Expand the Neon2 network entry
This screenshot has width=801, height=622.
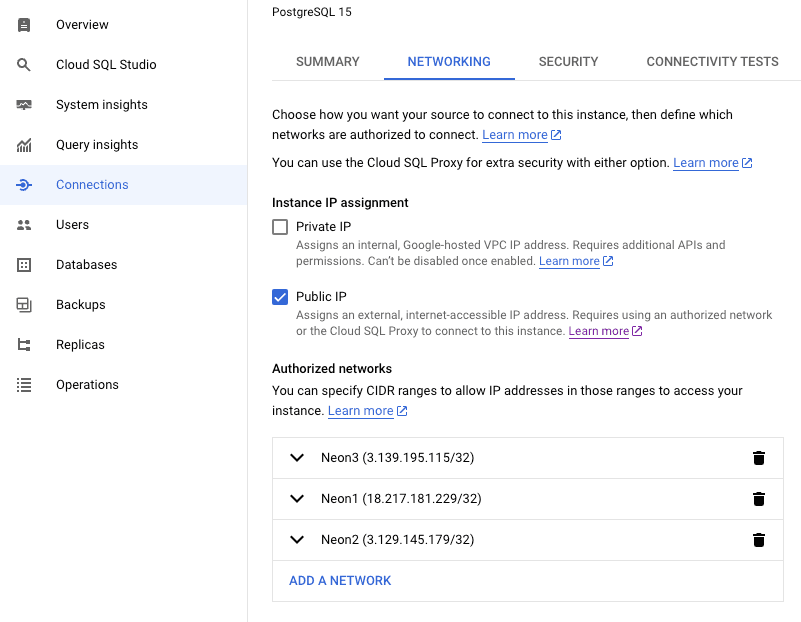(296, 539)
